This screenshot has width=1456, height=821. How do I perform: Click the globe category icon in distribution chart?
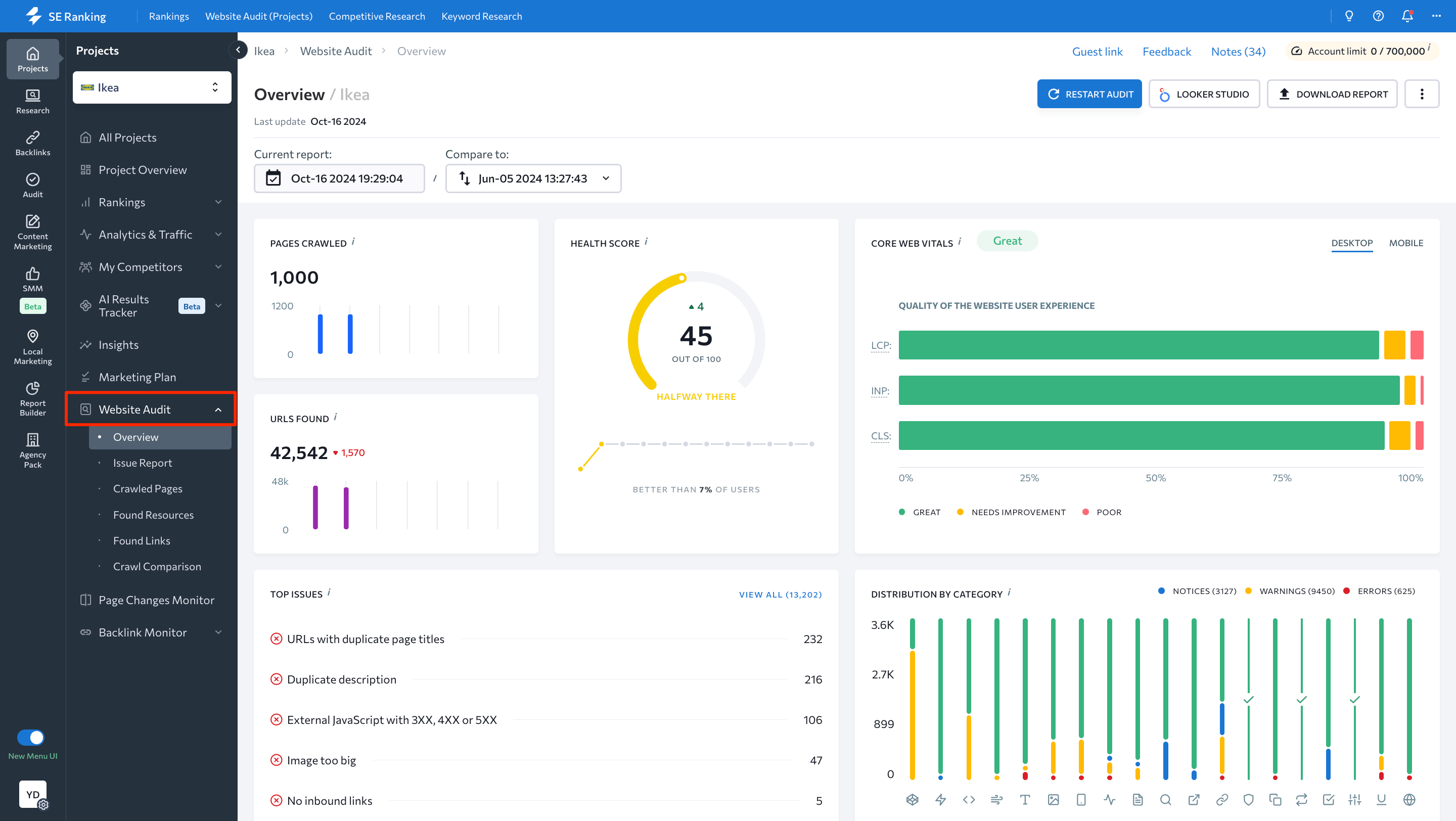1409,800
